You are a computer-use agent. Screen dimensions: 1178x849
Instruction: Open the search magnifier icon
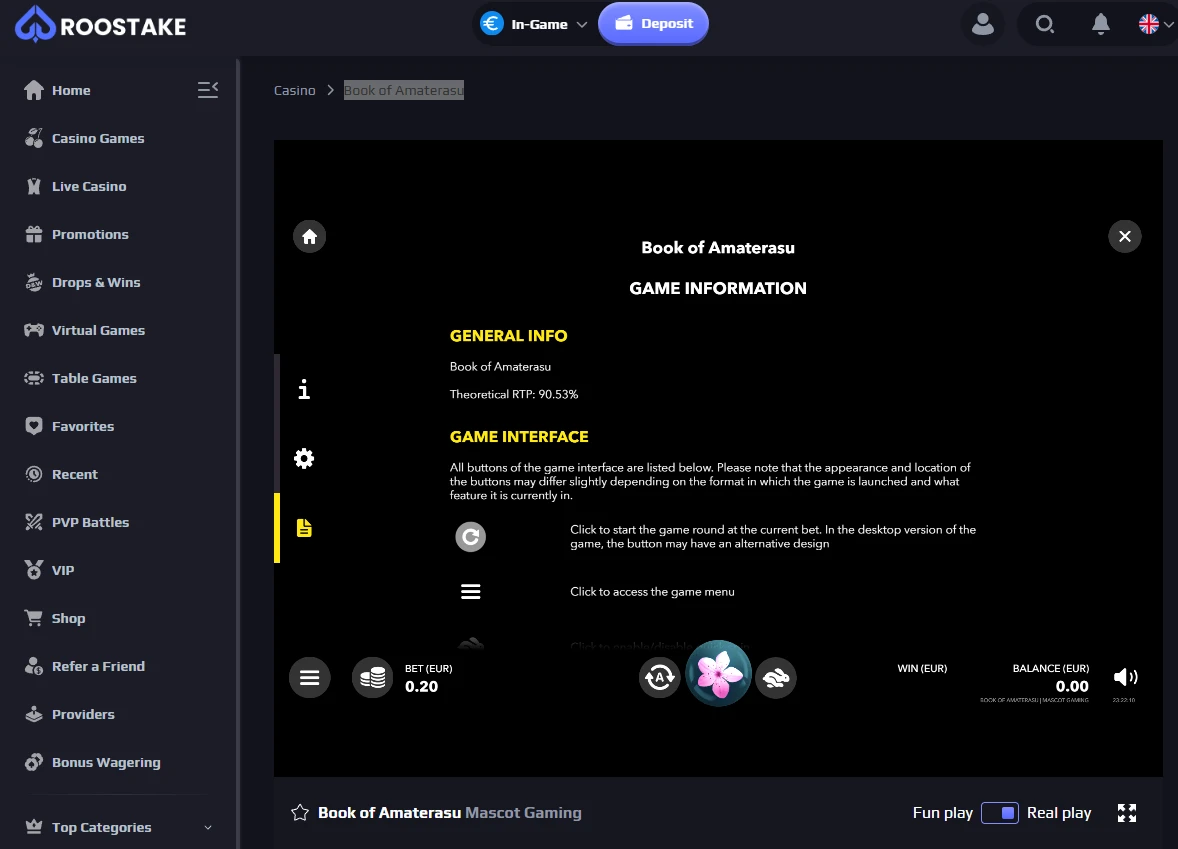1044,24
